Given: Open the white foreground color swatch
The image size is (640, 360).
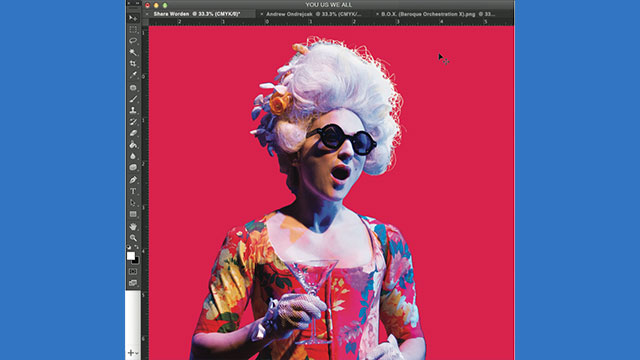Looking at the screenshot, I should click(131, 256).
